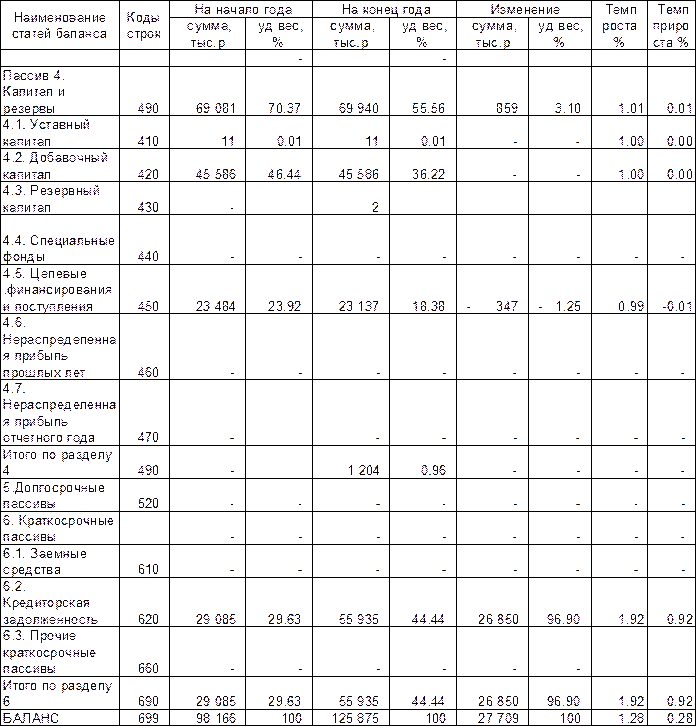Screen dimensions: 696x726
Task: Click the balance growth rate 1.28
Action: (631, 718)
